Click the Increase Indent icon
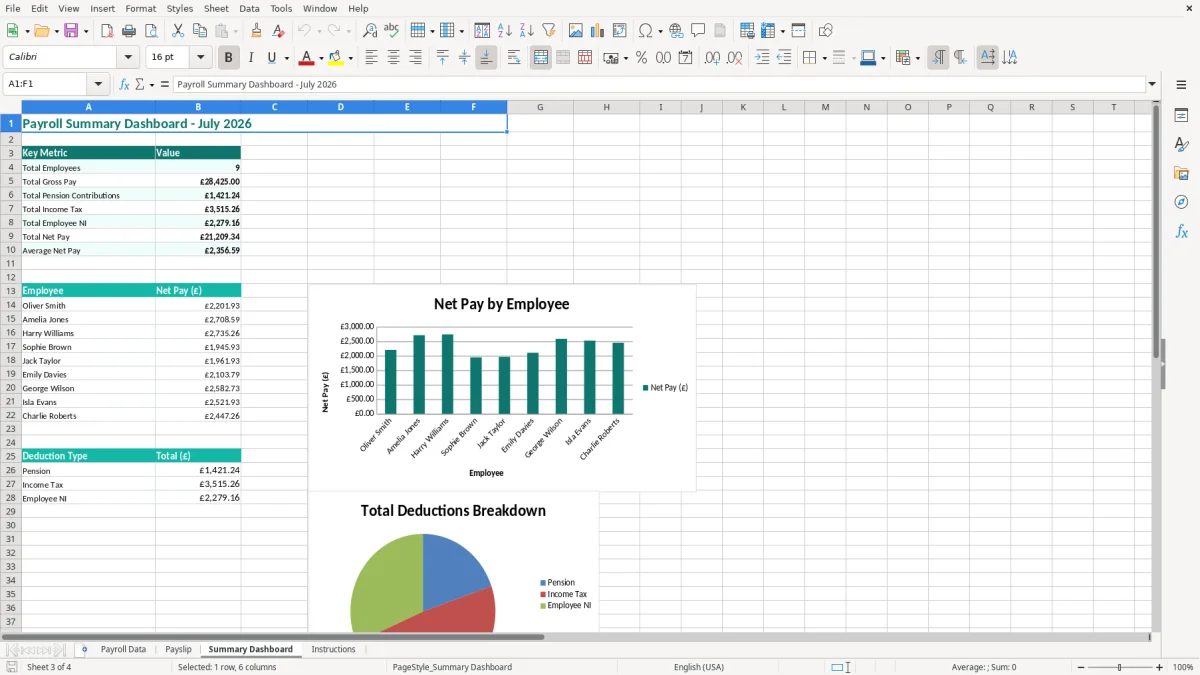The image size is (1200, 675). [762, 58]
